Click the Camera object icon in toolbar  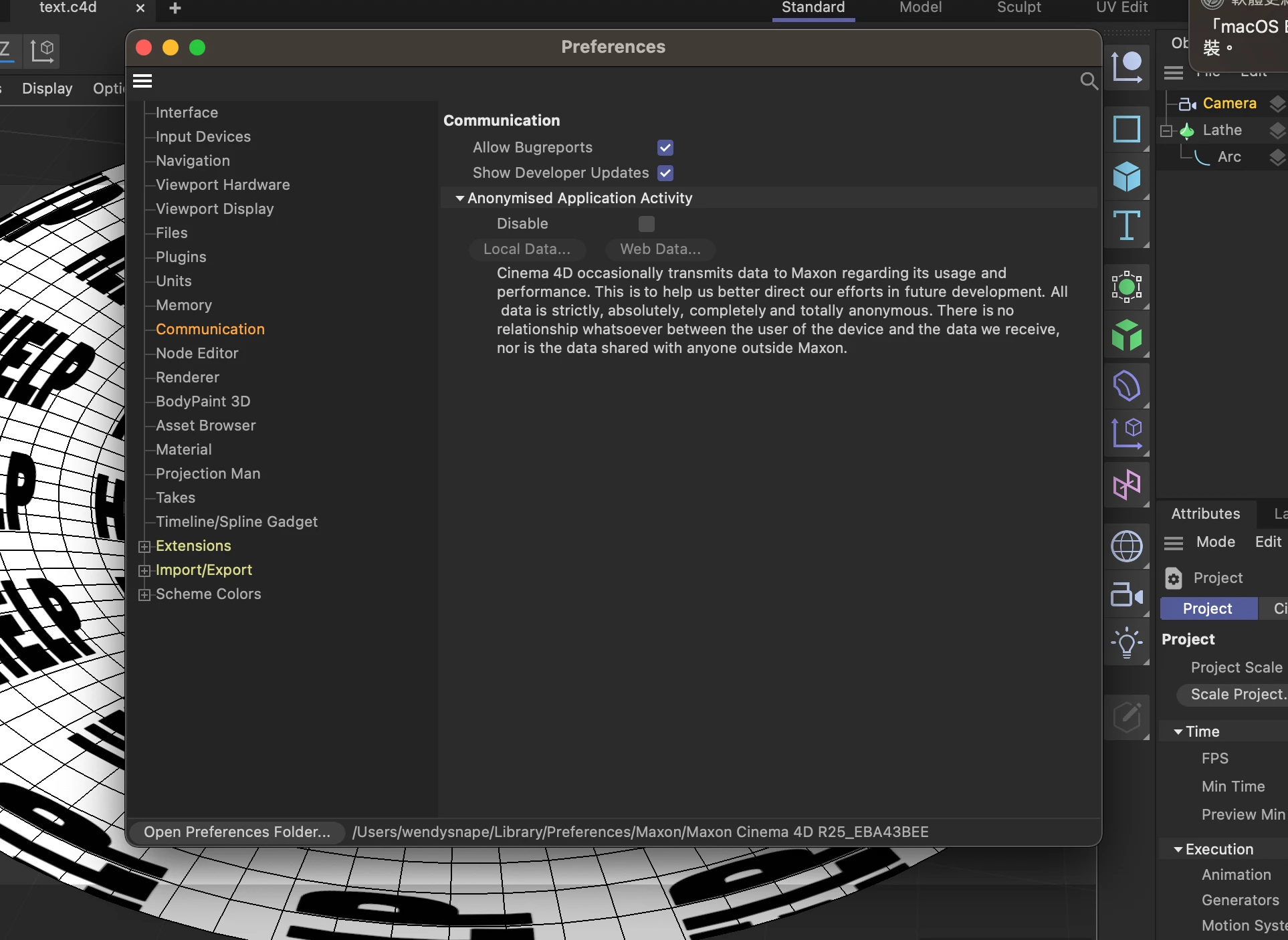tap(1127, 594)
